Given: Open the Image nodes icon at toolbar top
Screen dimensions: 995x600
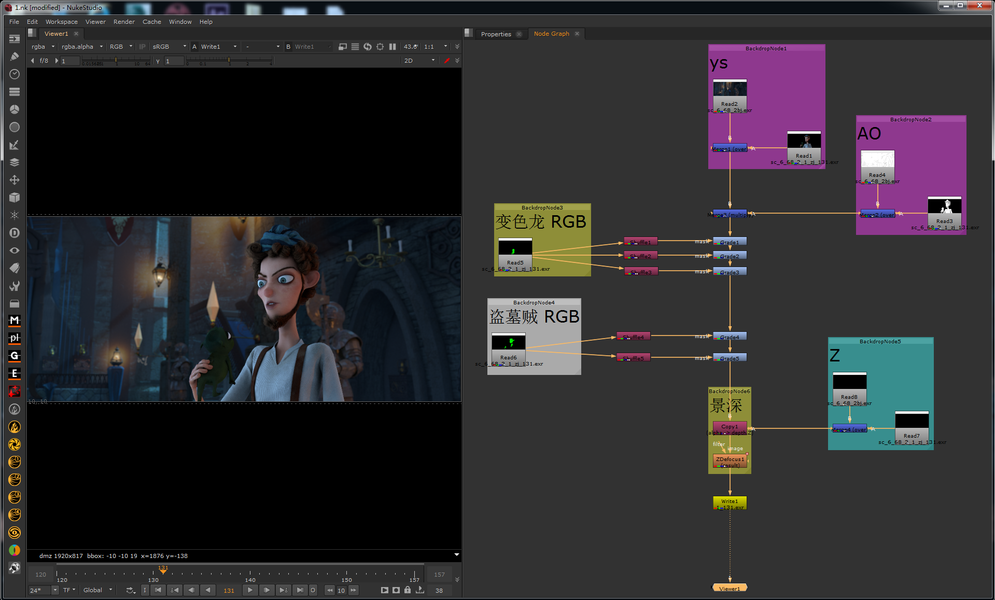Looking at the screenshot, I should [14, 39].
